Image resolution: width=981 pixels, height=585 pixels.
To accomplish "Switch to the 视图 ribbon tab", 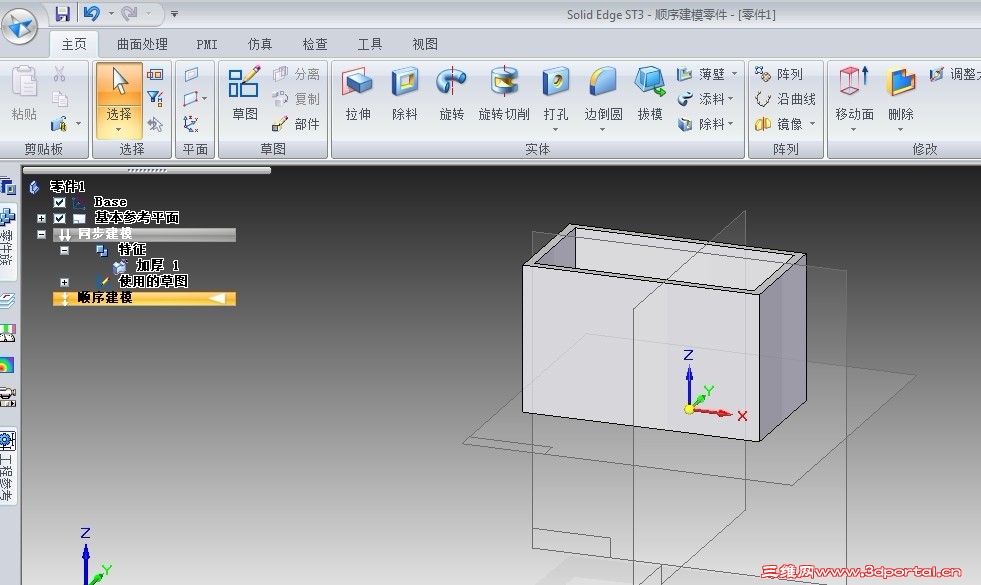I will (425, 44).
